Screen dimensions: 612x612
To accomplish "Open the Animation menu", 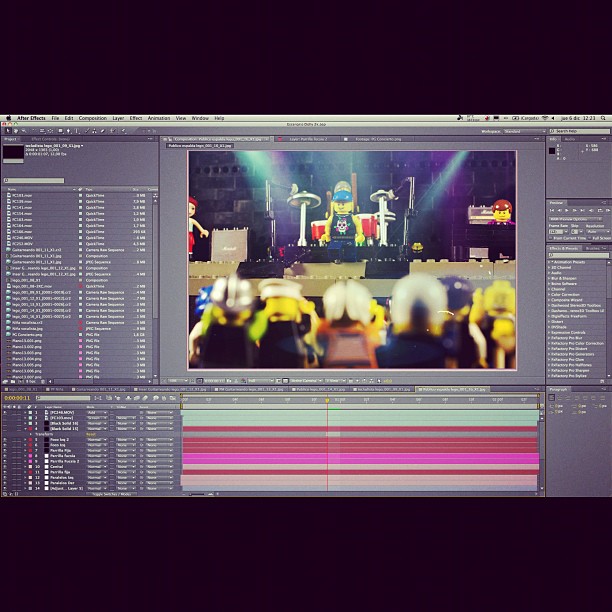I will coord(159,118).
